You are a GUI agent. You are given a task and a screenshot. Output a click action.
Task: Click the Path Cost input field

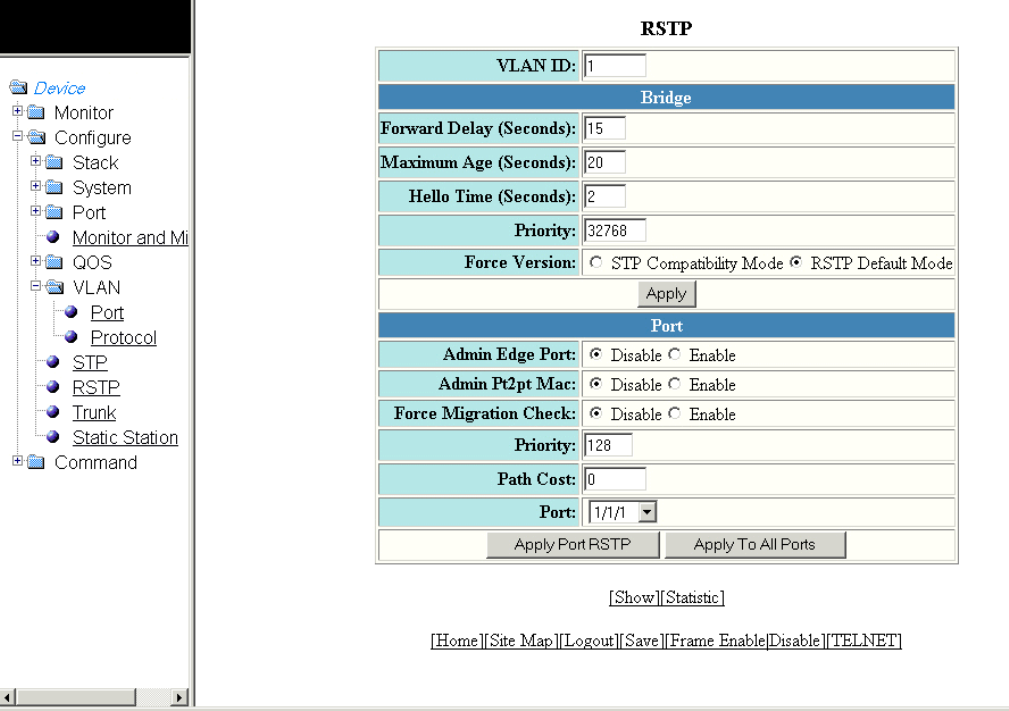click(615, 479)
